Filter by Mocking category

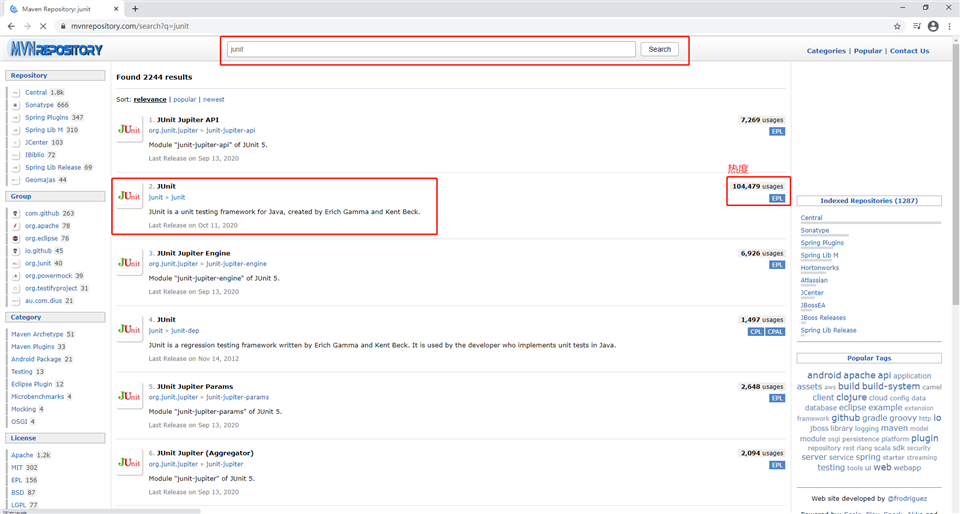coord(23,409)
